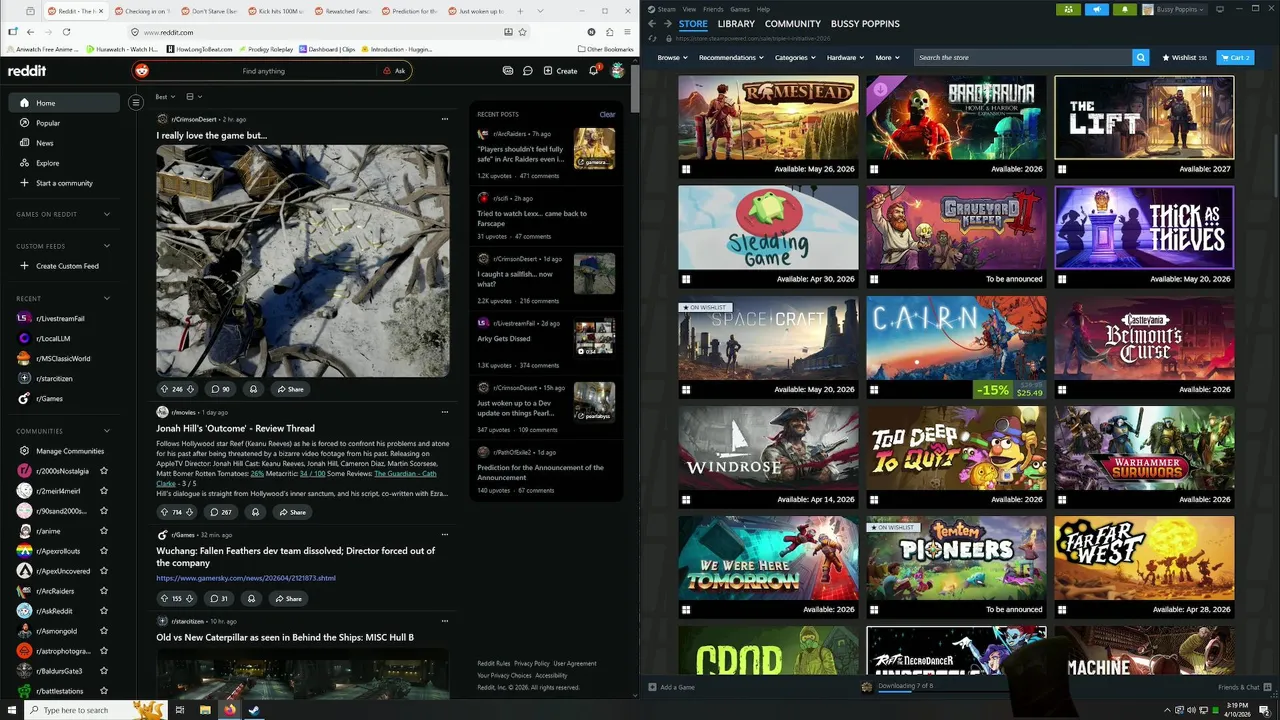
Task: Open Steam announcements megaphone icon
Action: click(1097, 9)
